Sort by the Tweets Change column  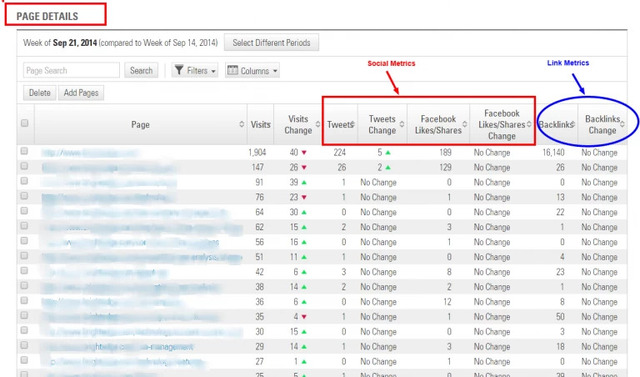pyautogui.click(x=402, y=124)
